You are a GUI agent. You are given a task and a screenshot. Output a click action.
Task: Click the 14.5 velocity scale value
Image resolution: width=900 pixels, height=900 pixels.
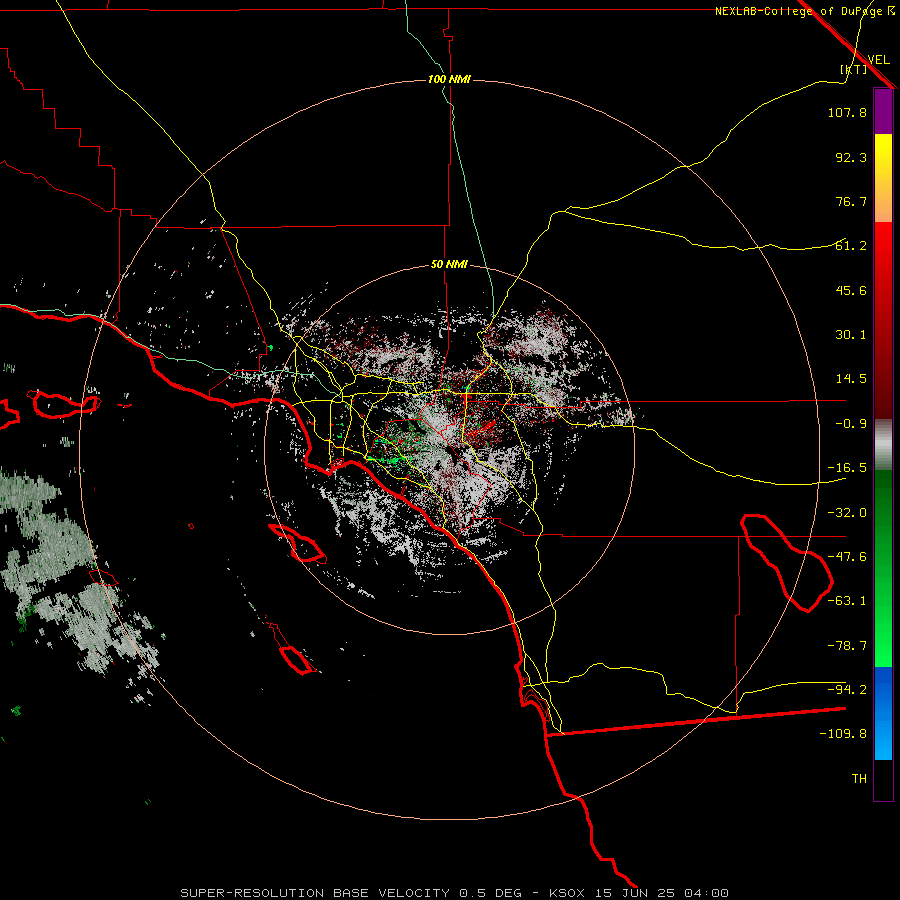click(x=851, y=379)
